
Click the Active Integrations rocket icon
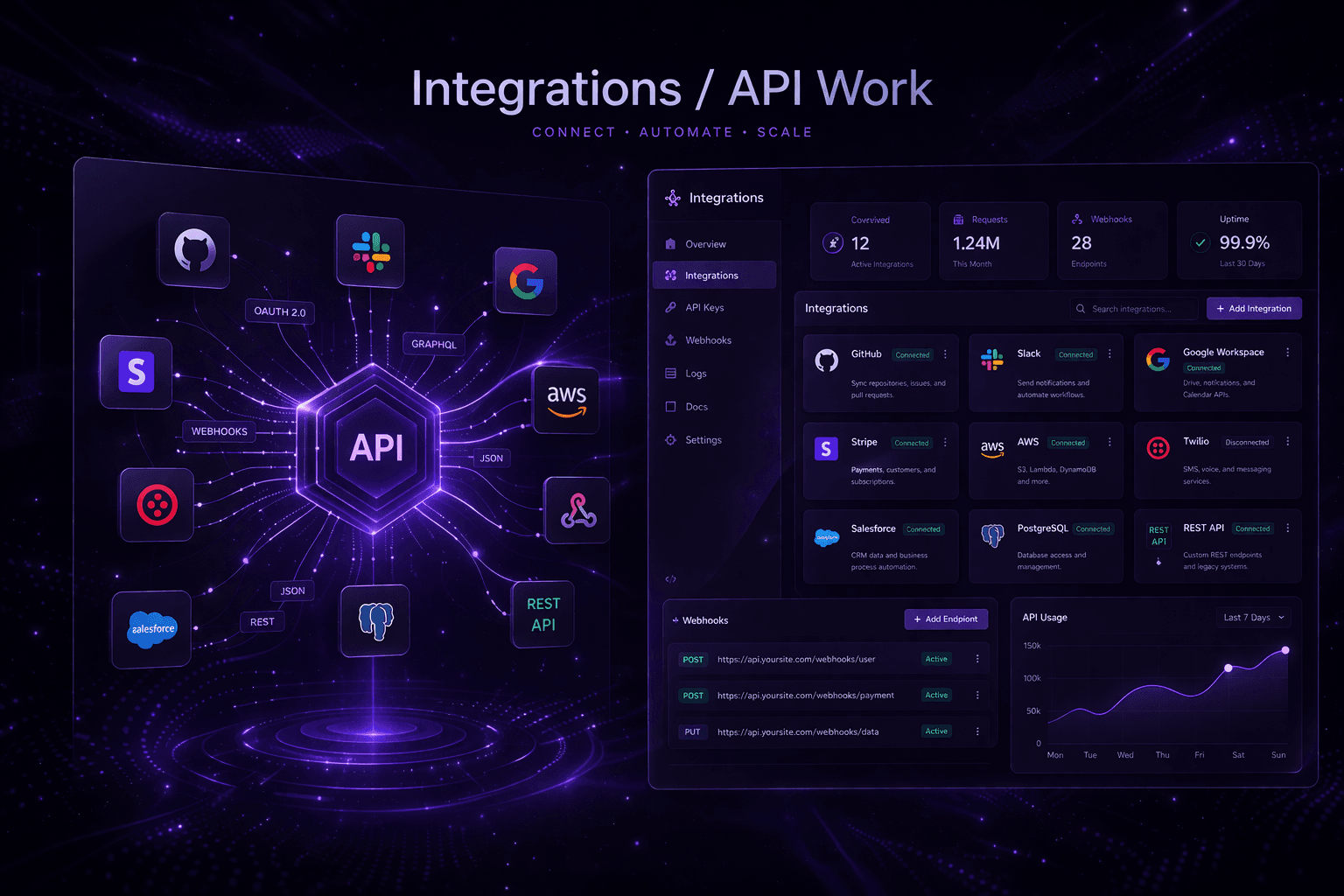tap(833, 243)
